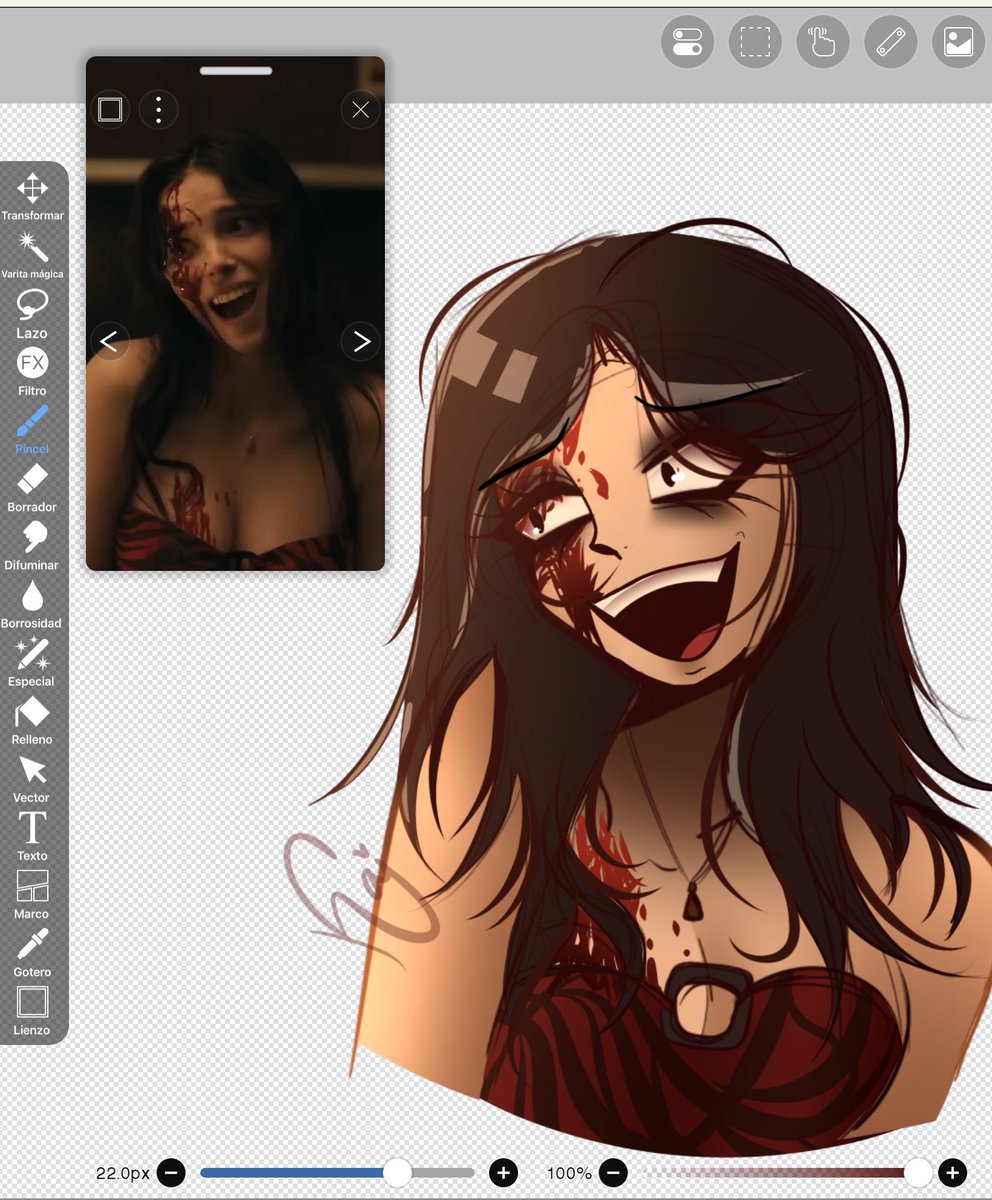992x1200 pixels.
Task: Select the Relleno fill tool
Action: click(x=32, y=719)
